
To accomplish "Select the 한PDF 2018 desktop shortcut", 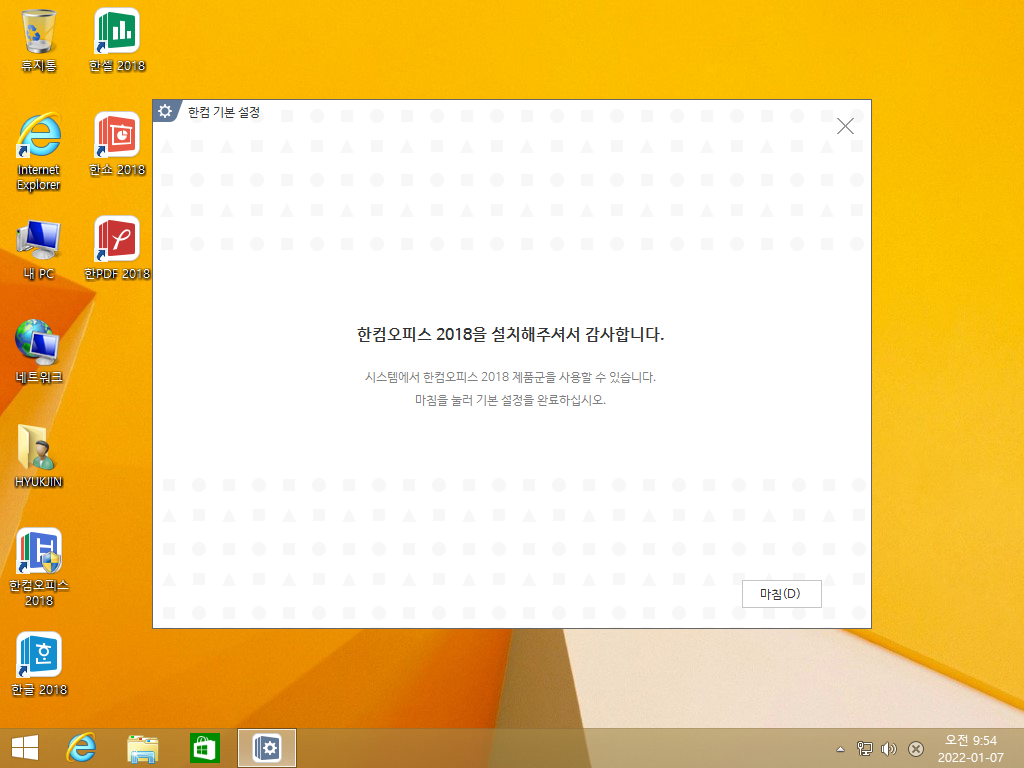I will (117, 249).
